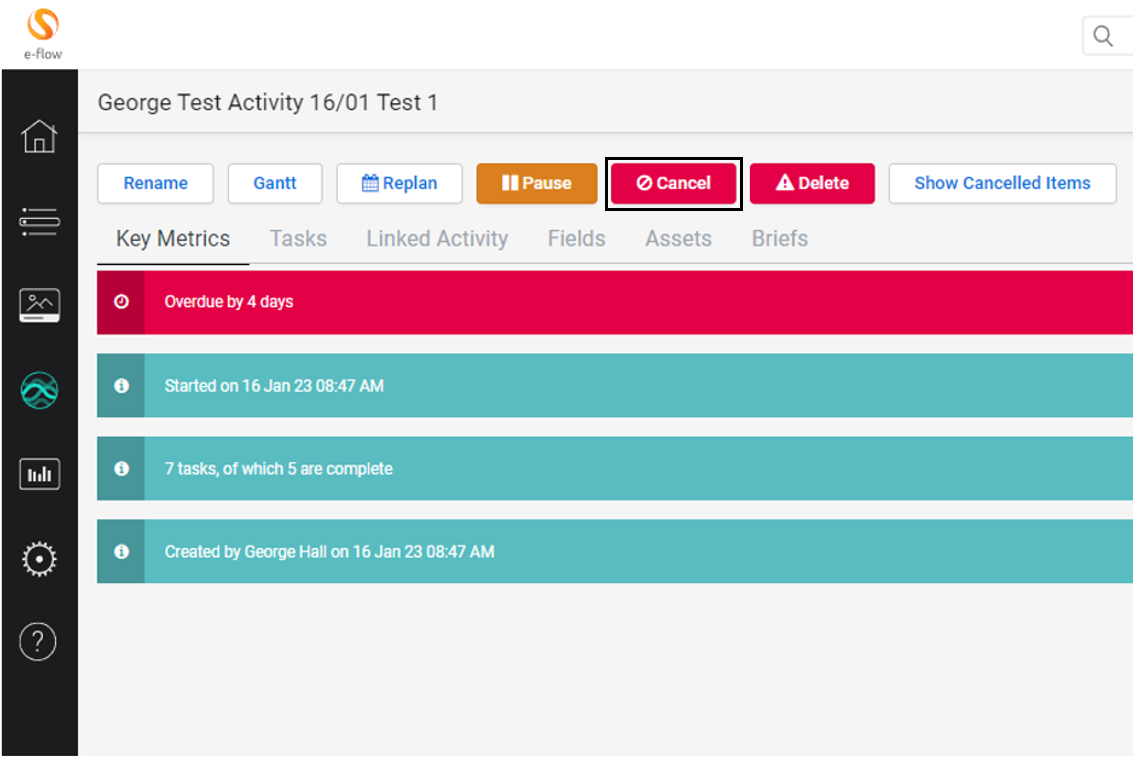Click the Replan calendar button
This screenshot has height=760, width=1135.
399,183
